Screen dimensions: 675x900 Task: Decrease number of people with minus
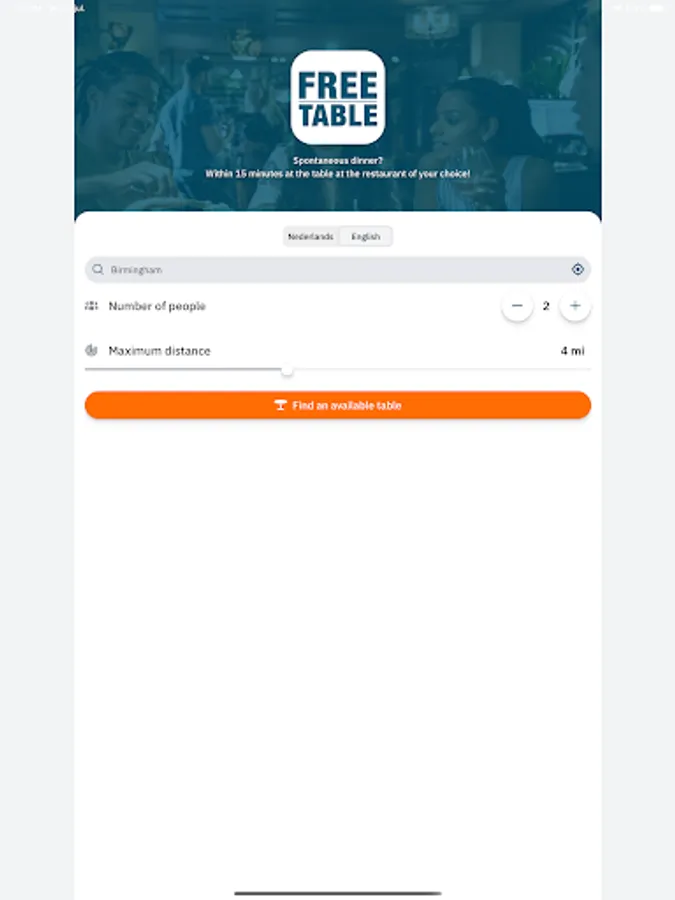point(517,306)
